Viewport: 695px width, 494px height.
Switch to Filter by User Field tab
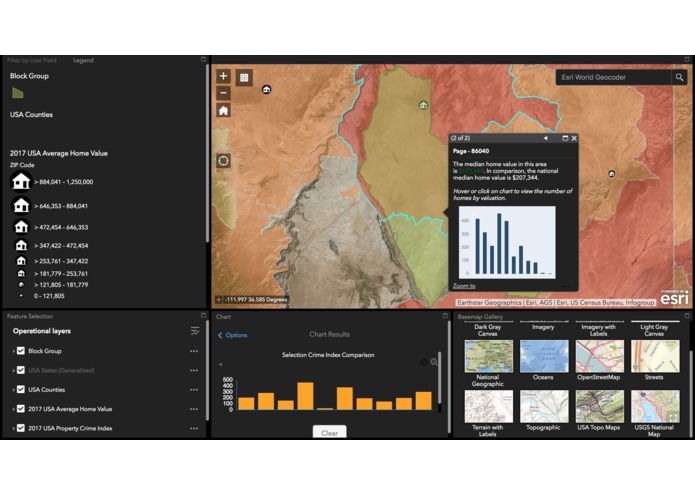[x=31, y=60]
